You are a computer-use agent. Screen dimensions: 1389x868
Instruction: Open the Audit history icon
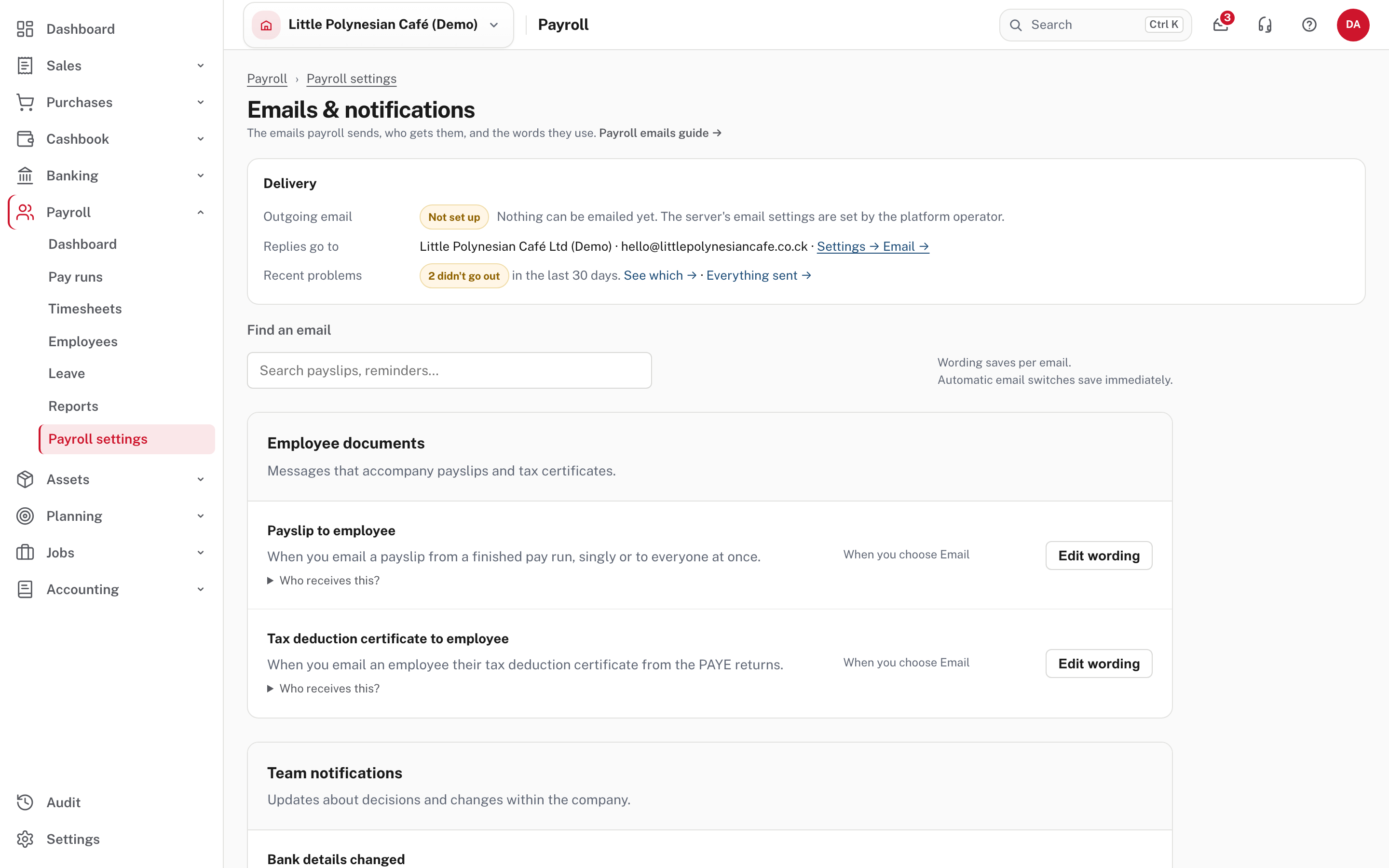tap(25, 802)
